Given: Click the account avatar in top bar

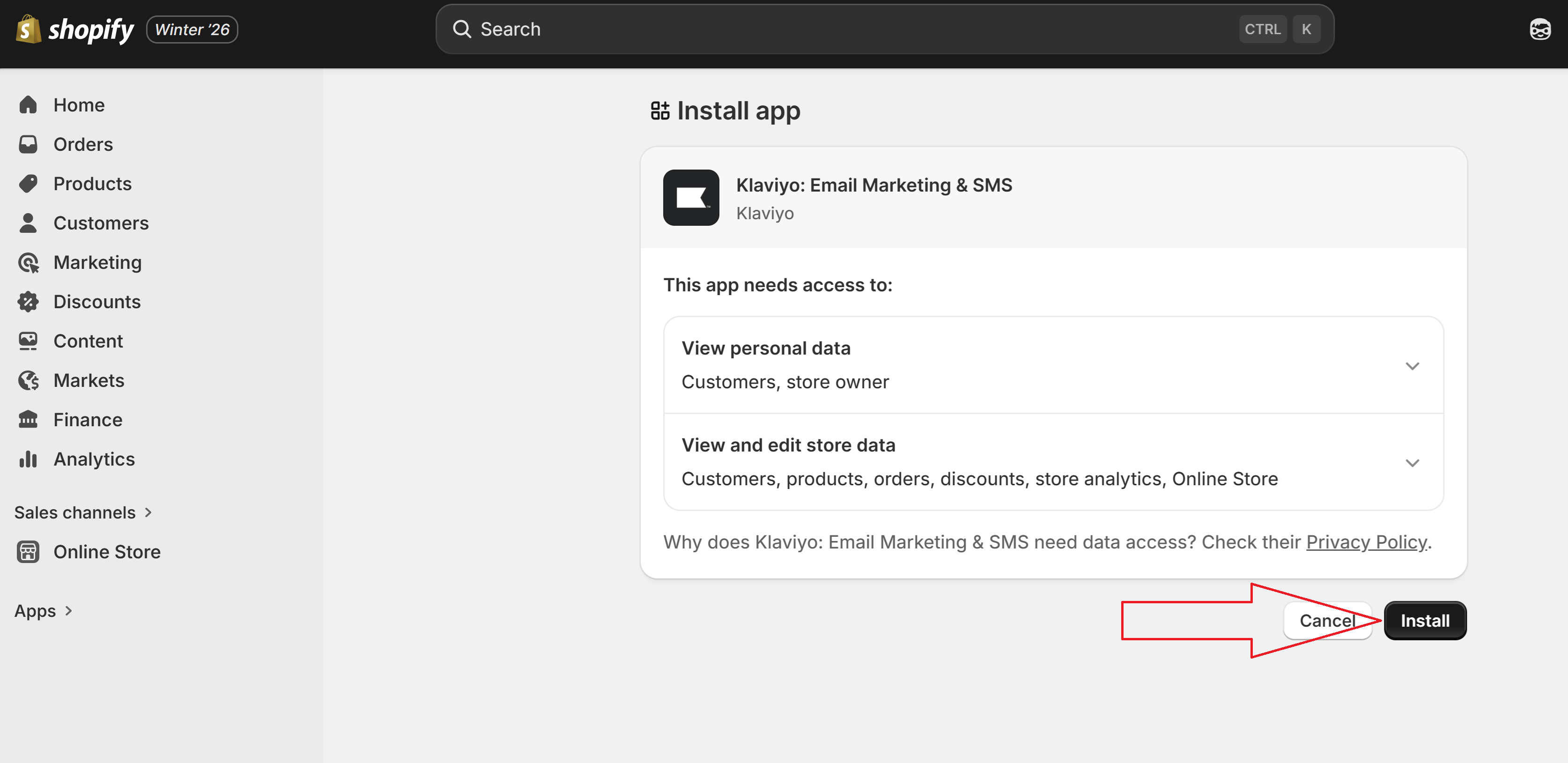Looking at the screenshot, I should click(x=1540, y=29).
